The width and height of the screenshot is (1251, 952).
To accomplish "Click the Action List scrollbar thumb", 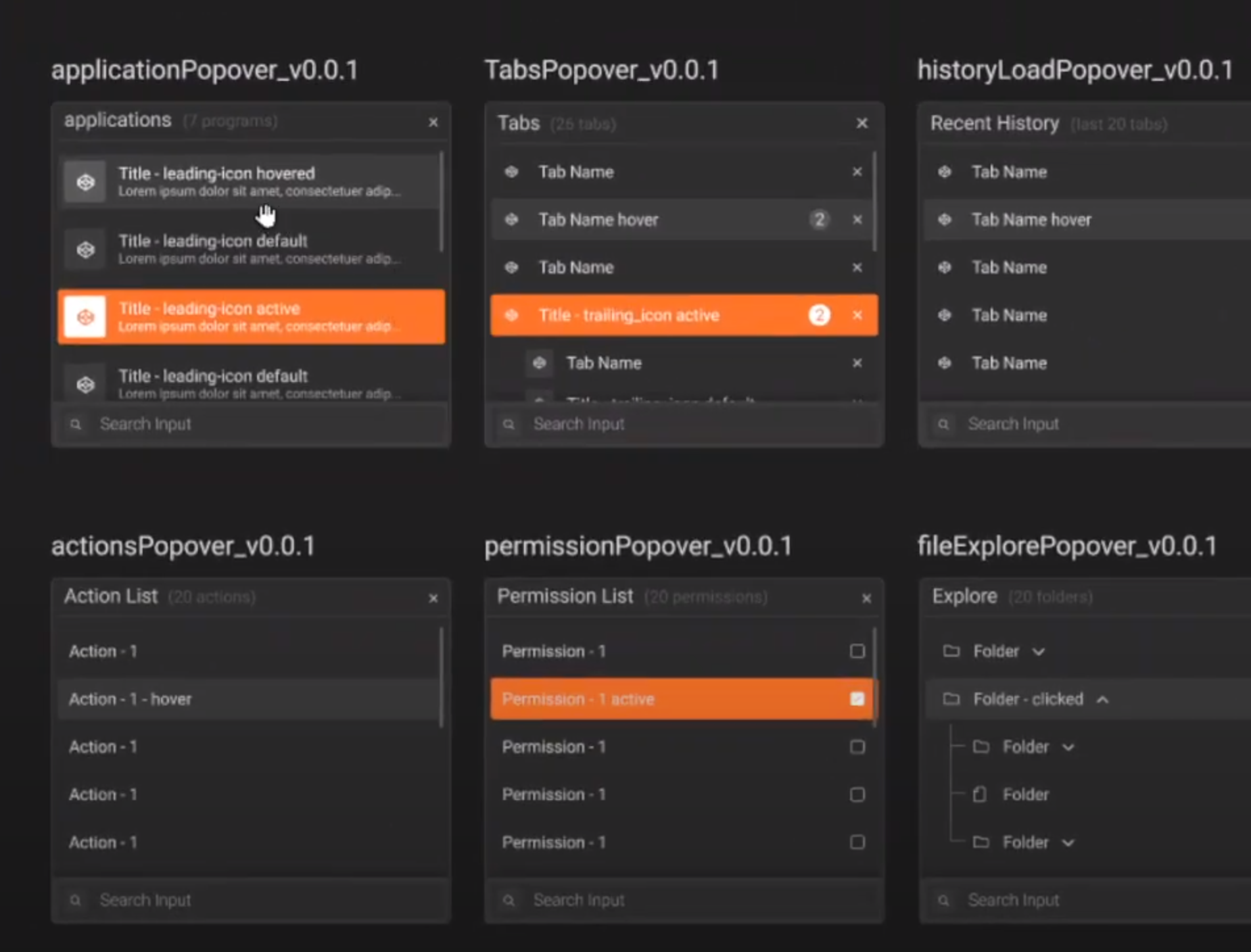I will coord(441,678).
